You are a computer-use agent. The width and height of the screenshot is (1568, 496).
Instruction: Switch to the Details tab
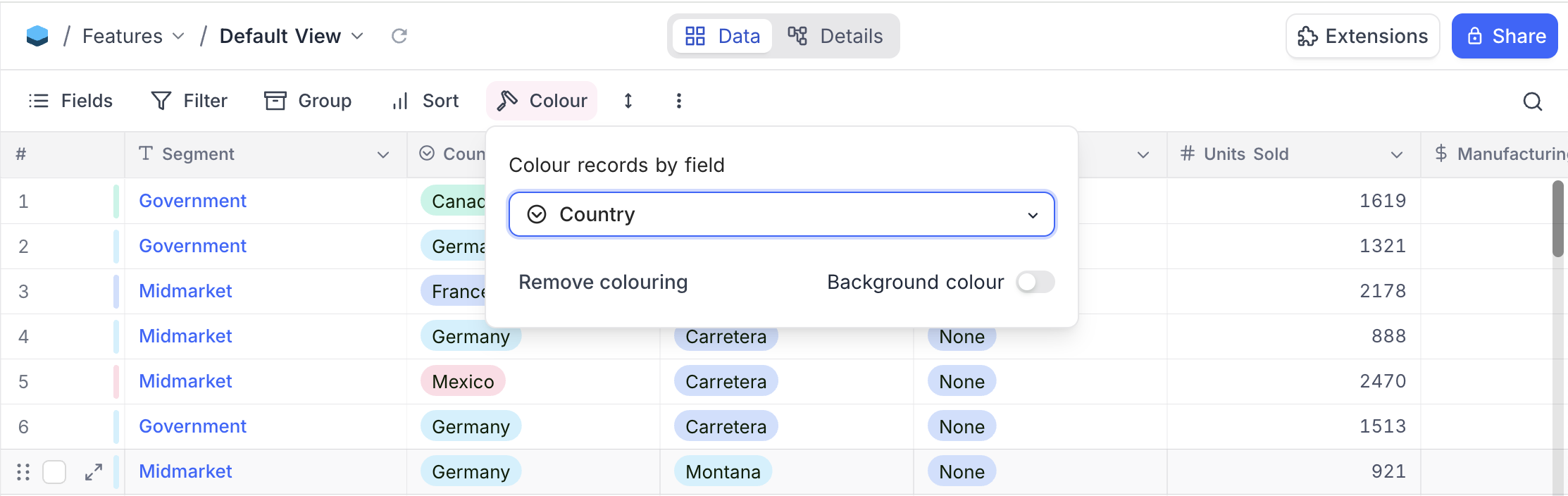tap(835, 36)
